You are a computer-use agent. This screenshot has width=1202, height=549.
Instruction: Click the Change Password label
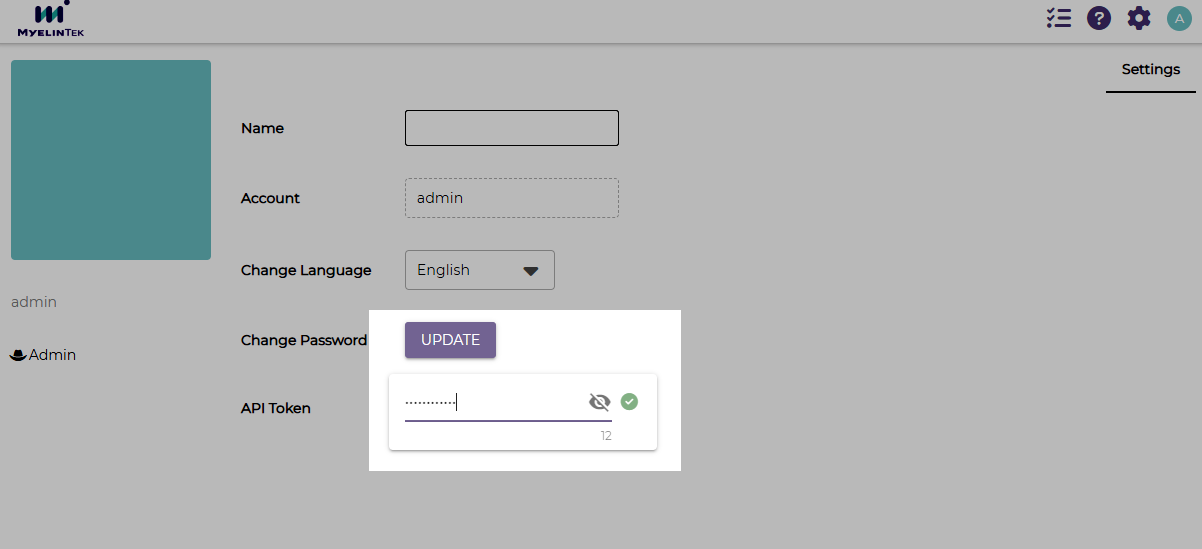point(304,340)
